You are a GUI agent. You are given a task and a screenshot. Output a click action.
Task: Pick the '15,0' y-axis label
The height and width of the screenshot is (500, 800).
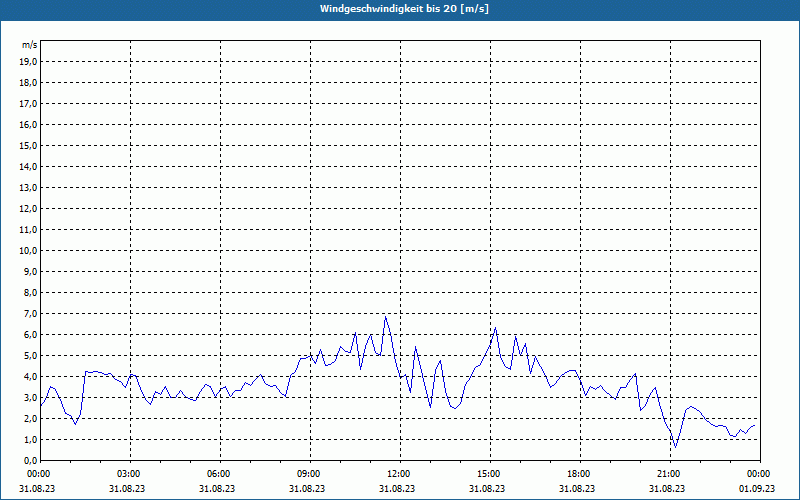[x=28, y=145]
